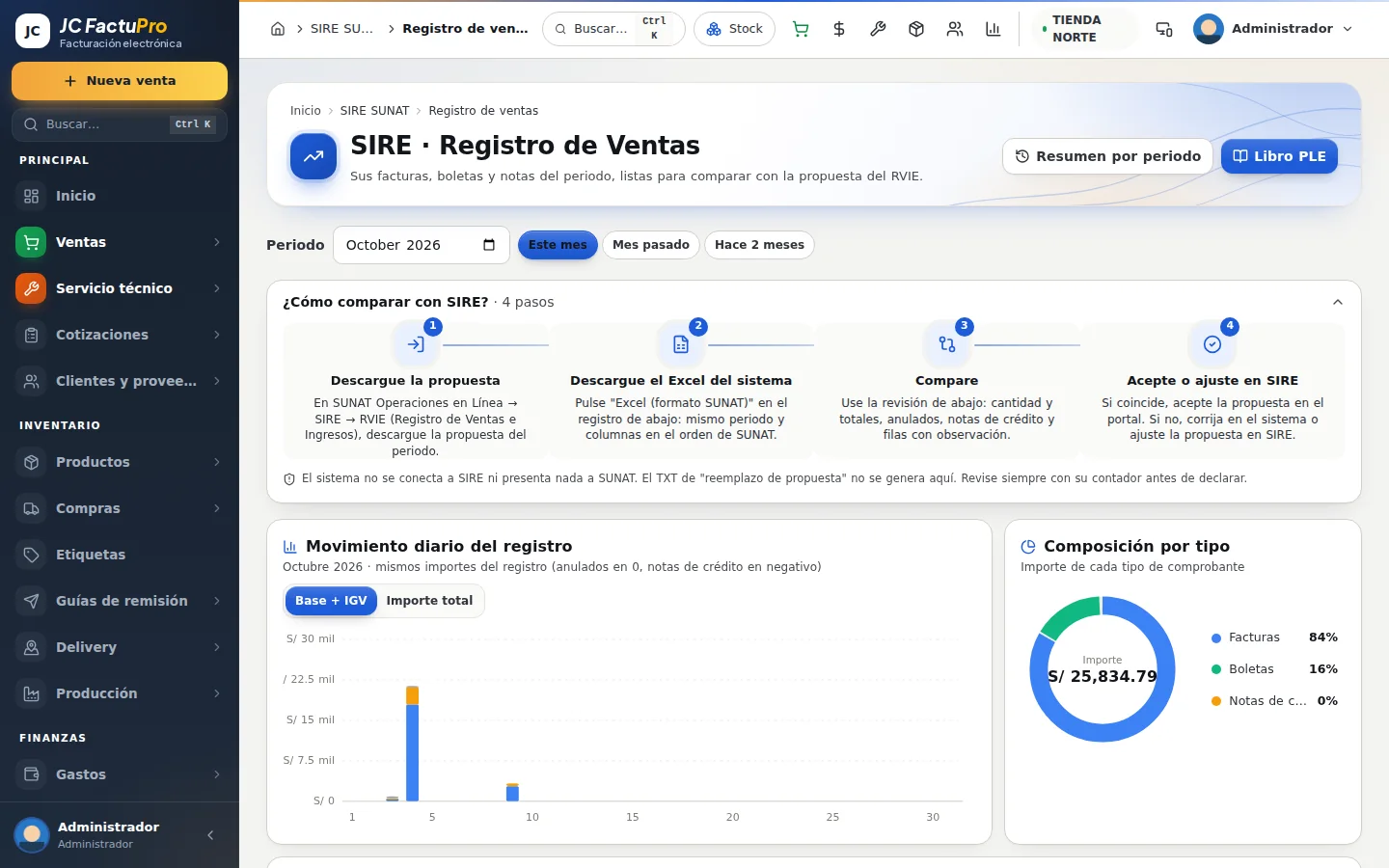Collapse the sidebar using bottom chevron
The width and height of the screenshot is (1389, 868).
point(210,835)
